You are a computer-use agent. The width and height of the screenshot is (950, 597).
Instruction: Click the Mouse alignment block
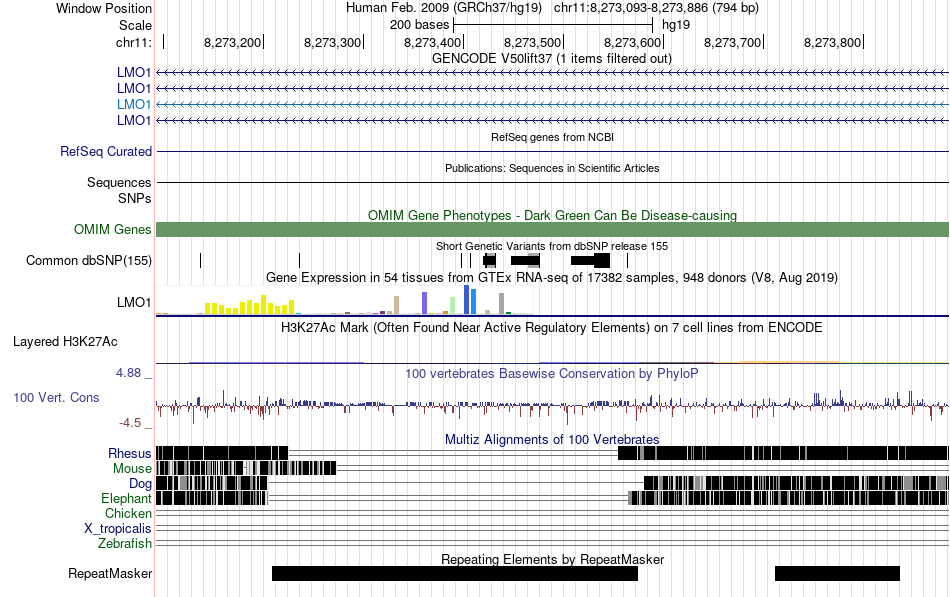(x=246, y=469)
